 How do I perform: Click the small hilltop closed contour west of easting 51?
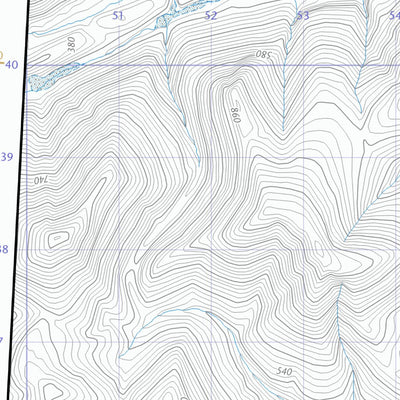pyautogui.click(x=58, y=238)
